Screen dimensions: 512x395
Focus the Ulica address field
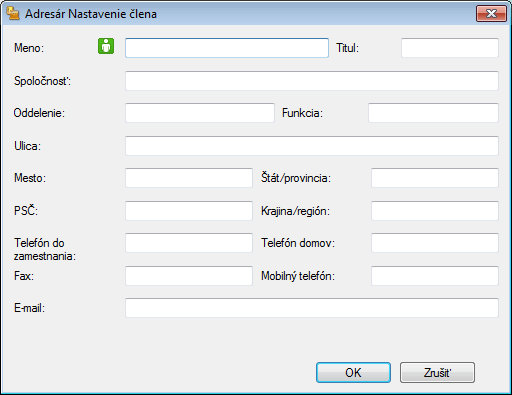tap(312, 146)
